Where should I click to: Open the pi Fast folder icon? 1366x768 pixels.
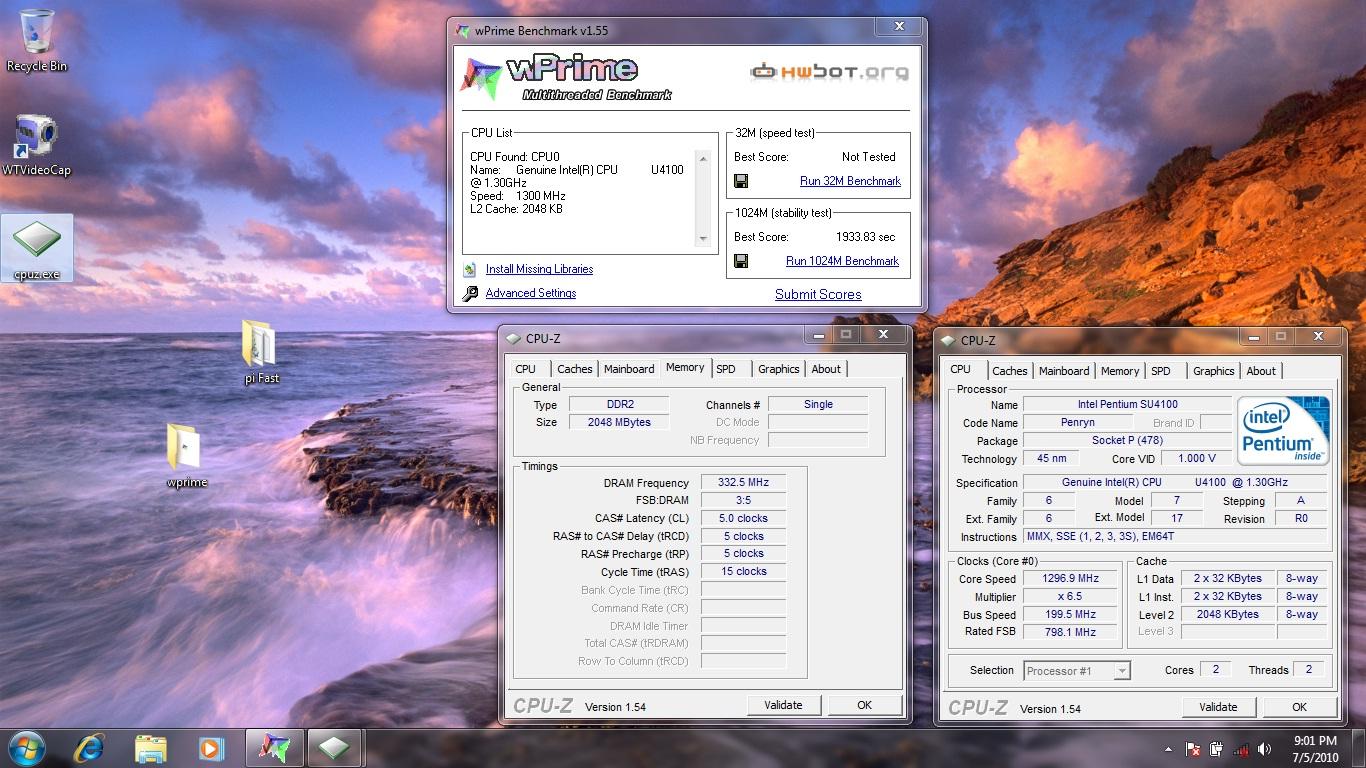pyautogui.click(x=261, y=352)
